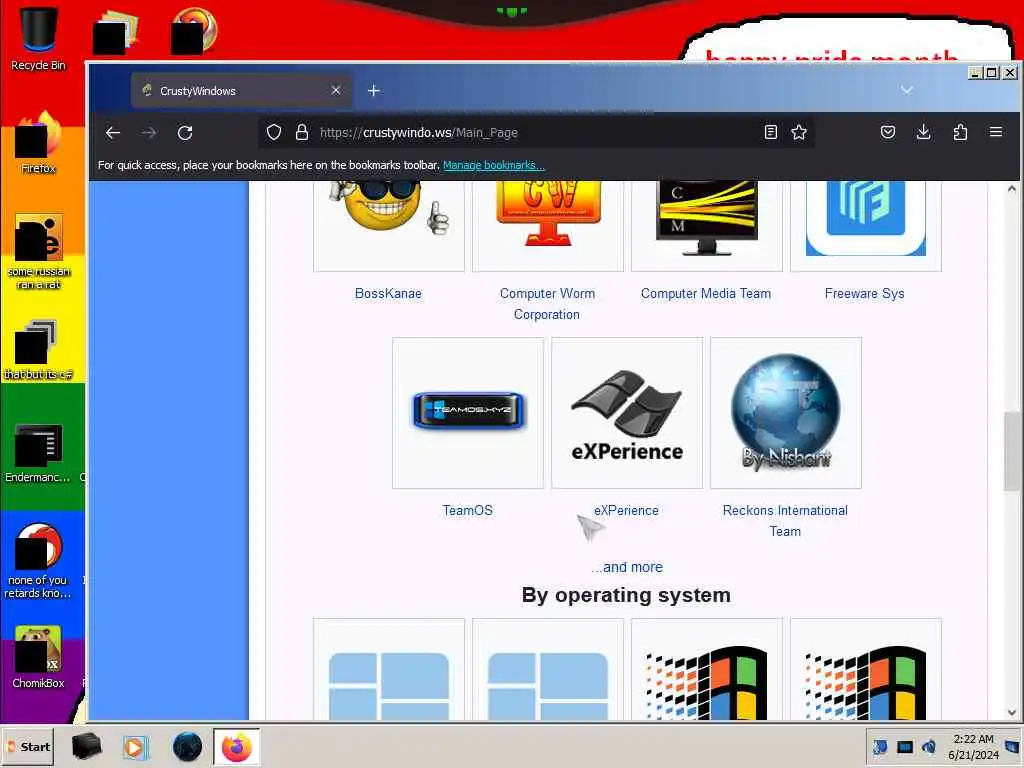The height and width of the screenshot is (768, 1024).
Task: Select the ChomikBox desktop icon
Action: [38, 657]
